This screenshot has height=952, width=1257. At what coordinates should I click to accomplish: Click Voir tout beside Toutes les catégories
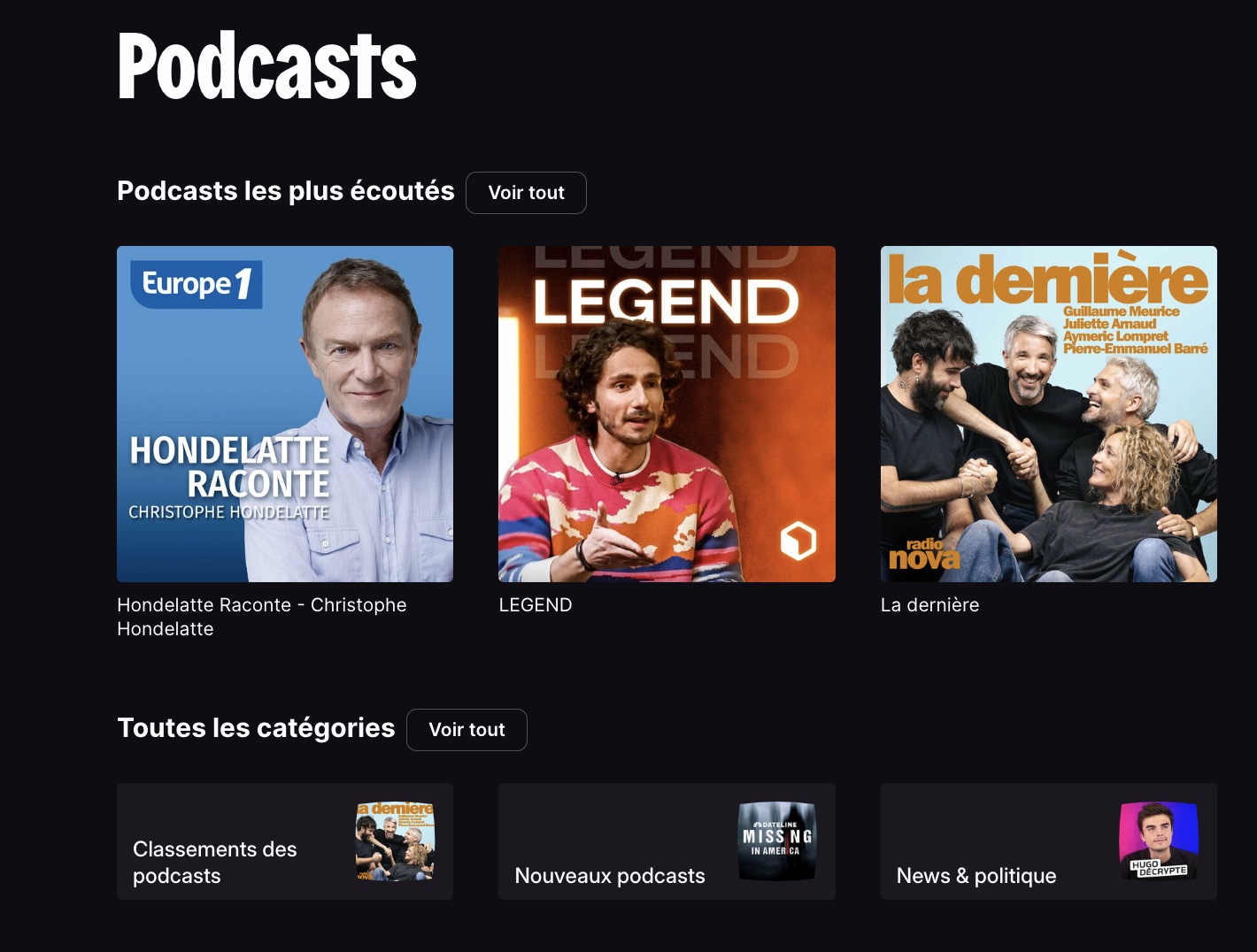pyautogui.click(x=467, y=730)
